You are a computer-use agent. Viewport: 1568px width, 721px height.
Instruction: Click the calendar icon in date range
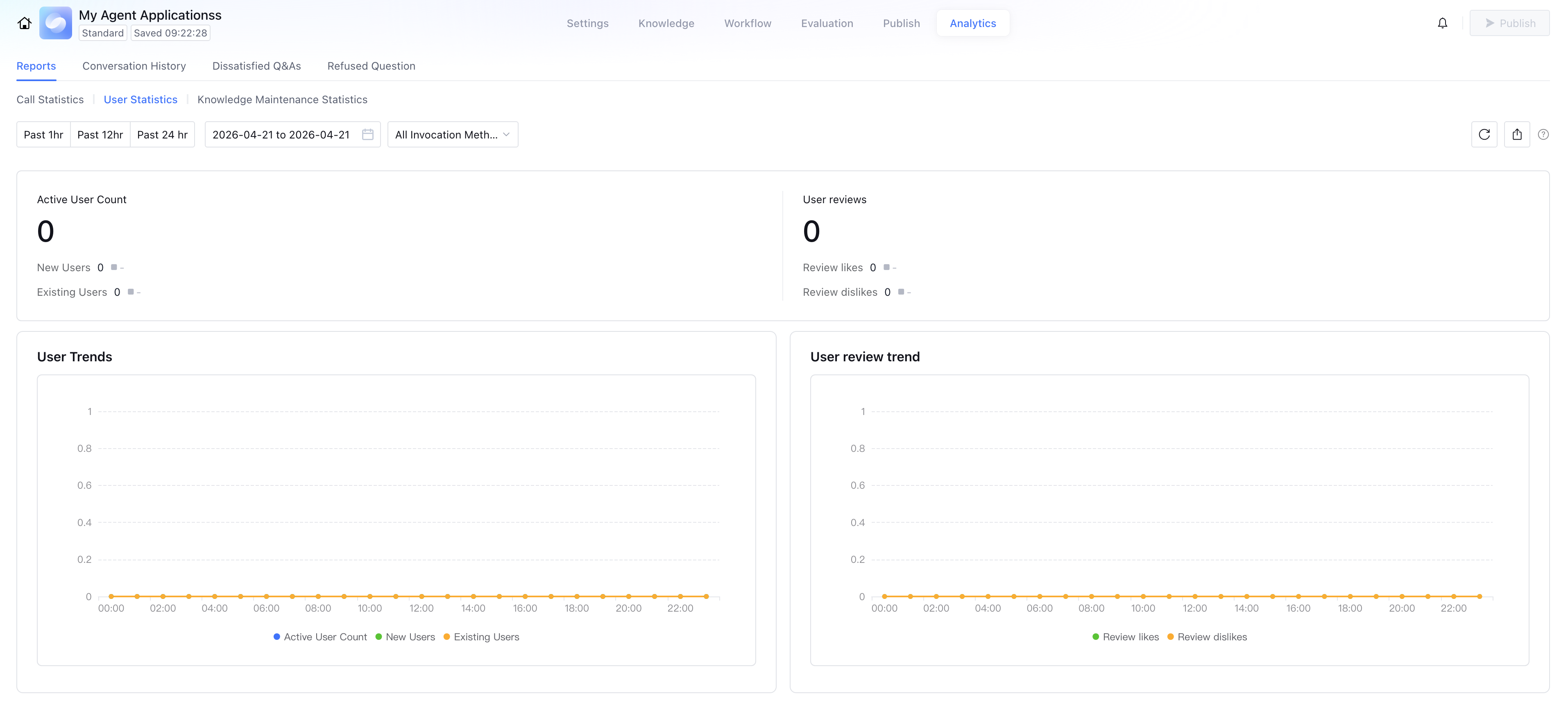[368, 135]
